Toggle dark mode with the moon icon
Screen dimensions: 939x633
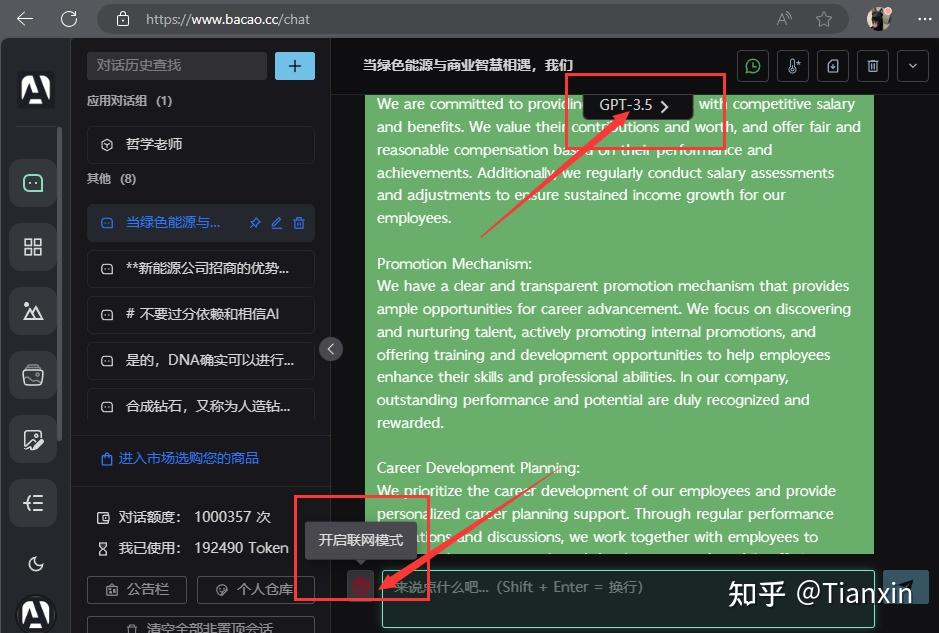[x=33, y=564]
